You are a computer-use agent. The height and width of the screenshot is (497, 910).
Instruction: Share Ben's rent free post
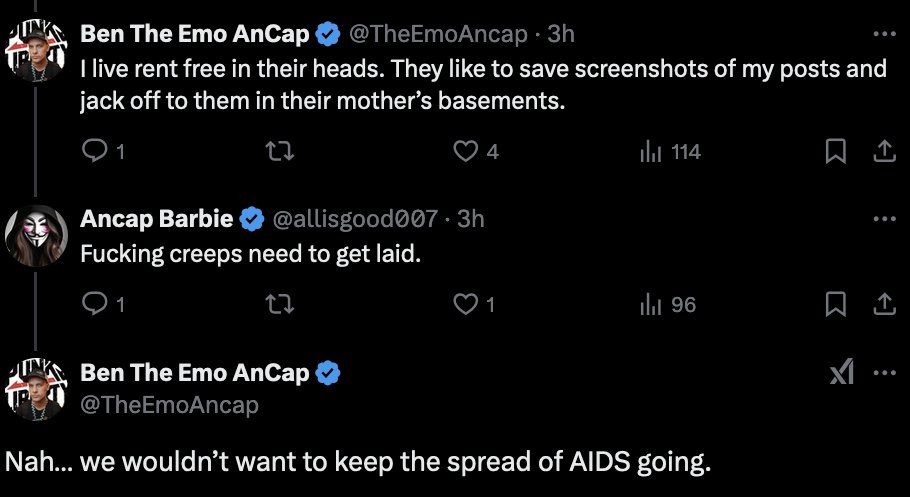point(884,152)
